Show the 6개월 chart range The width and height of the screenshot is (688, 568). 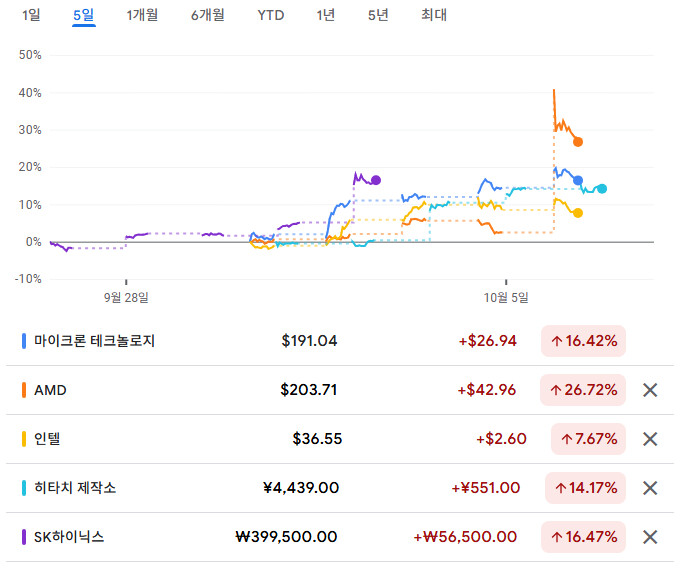207,15
